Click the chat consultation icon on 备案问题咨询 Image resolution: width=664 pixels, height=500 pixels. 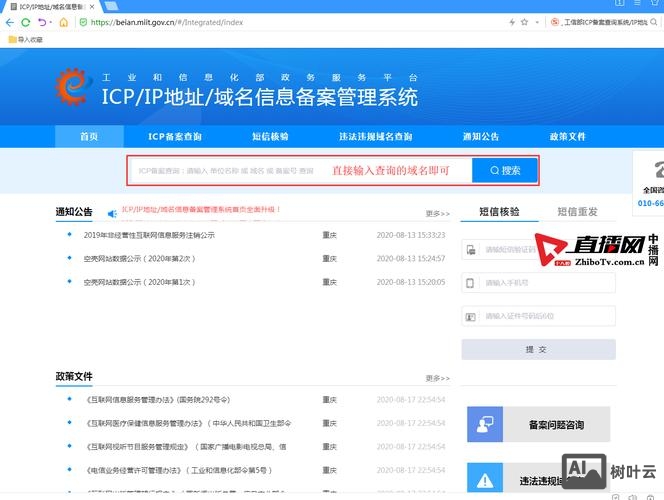point(485,424)
